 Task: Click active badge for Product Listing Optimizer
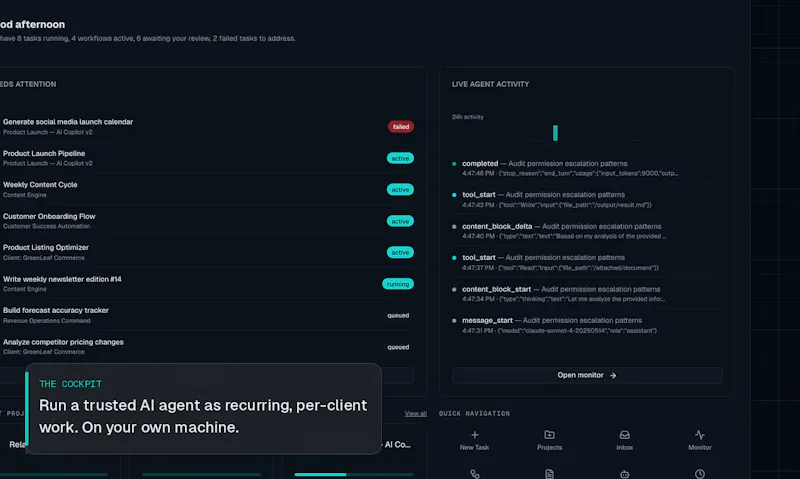(x=400, y=252)
